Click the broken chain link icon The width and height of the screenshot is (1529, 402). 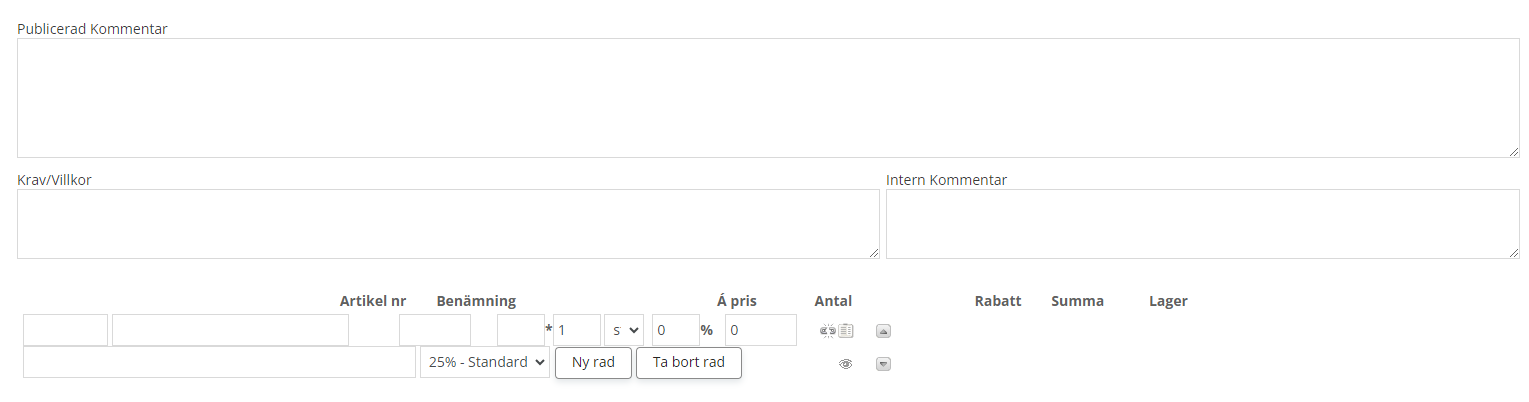point(827,330)
